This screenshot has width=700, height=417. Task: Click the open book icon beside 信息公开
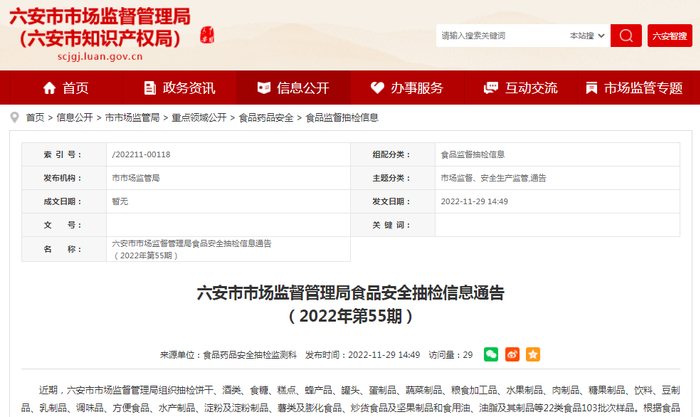[x=264, y=88]
